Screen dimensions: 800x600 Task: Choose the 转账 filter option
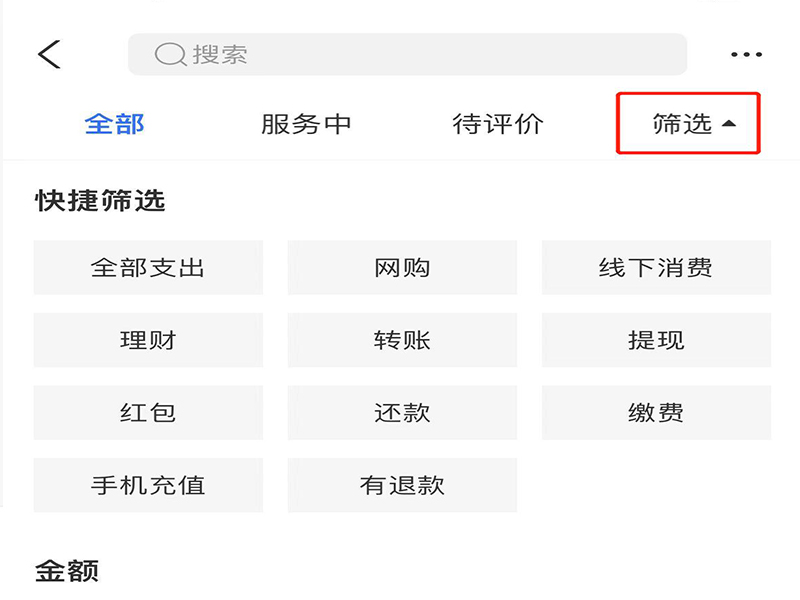pyautogui.click(x=402, y=340)
